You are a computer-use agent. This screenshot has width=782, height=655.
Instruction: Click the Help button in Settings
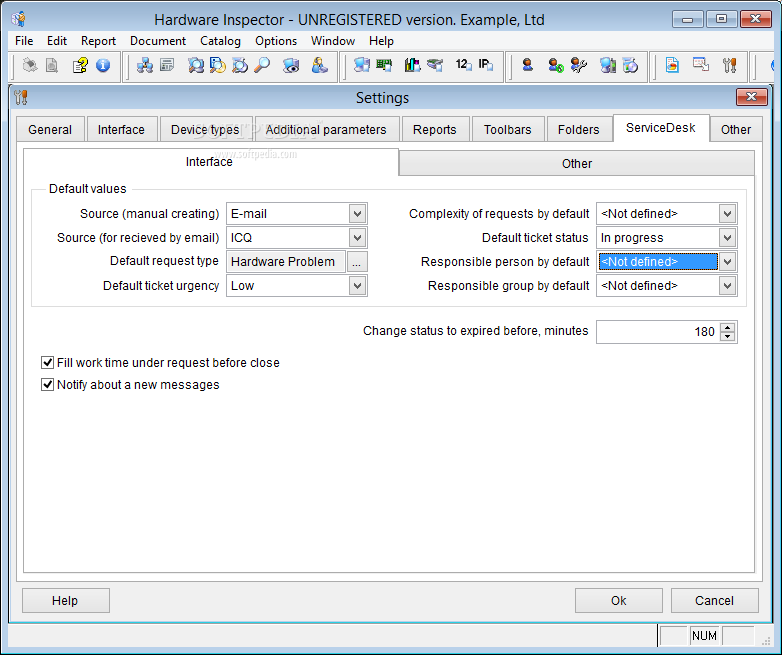(x=65, y=601)
